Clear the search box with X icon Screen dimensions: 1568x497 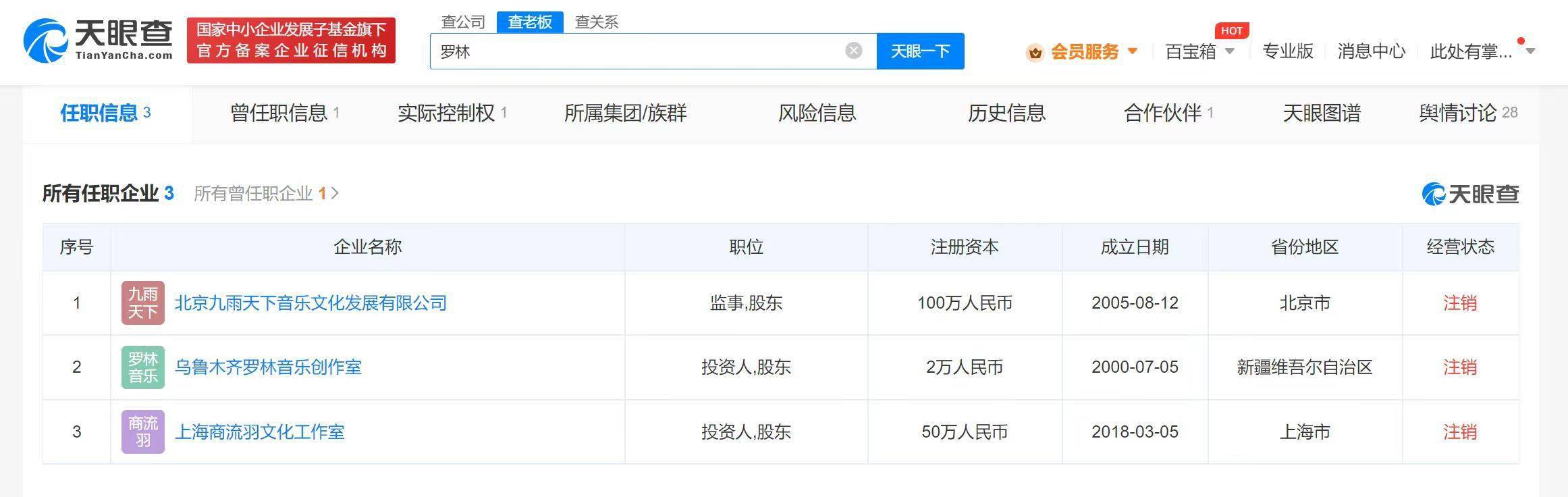(853, 51)
